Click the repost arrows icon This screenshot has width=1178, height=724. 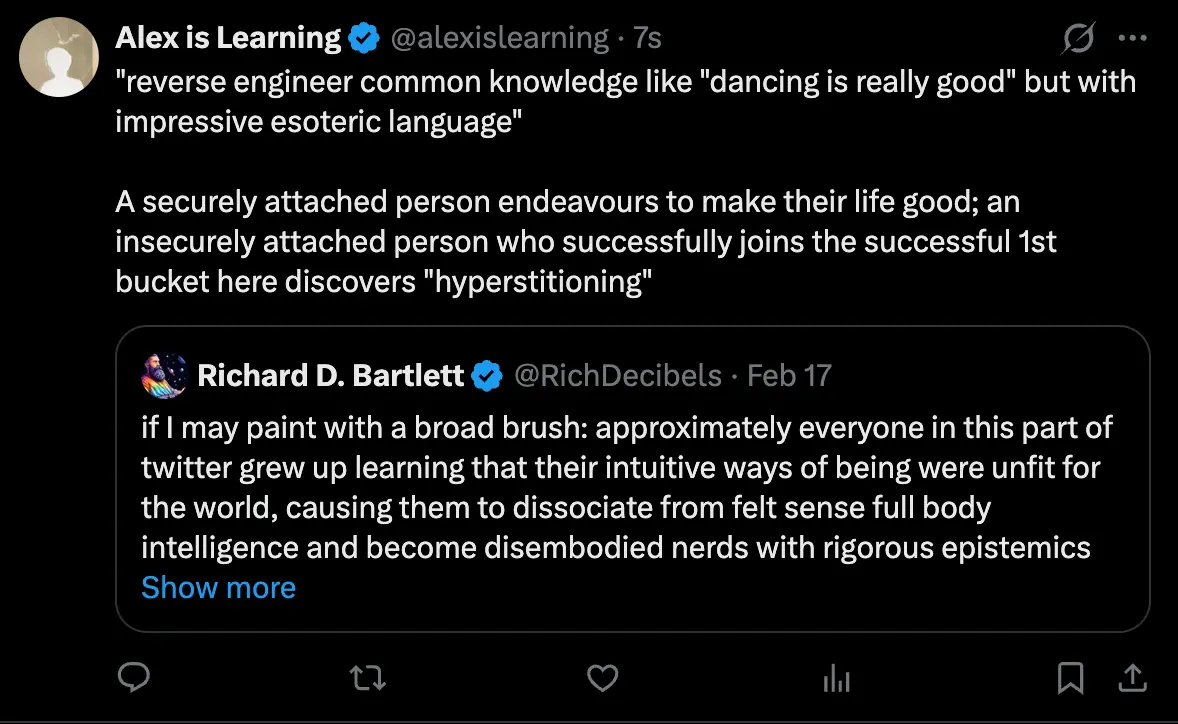369,679
